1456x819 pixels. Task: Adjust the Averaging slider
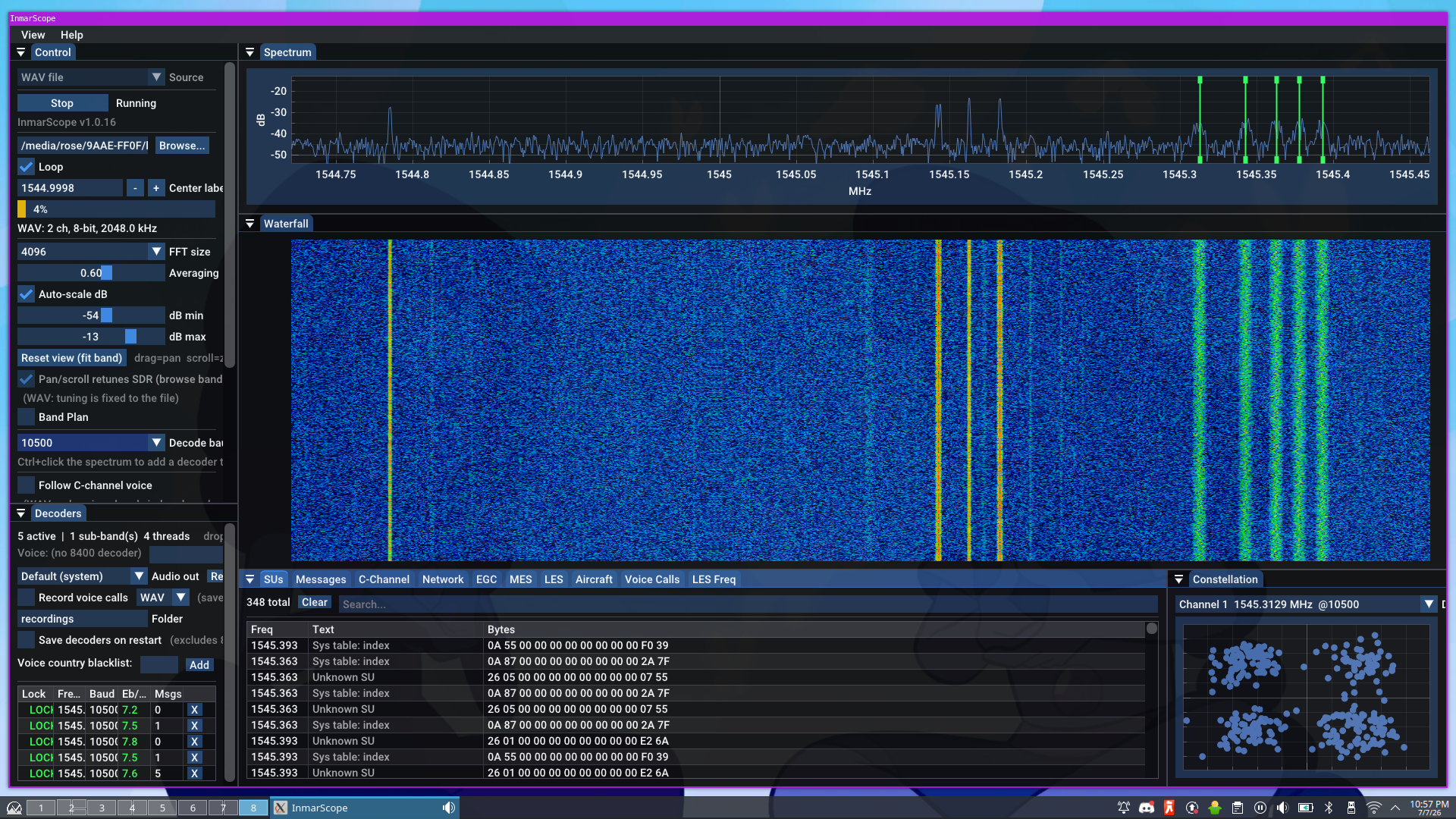(x=91, y=273)
